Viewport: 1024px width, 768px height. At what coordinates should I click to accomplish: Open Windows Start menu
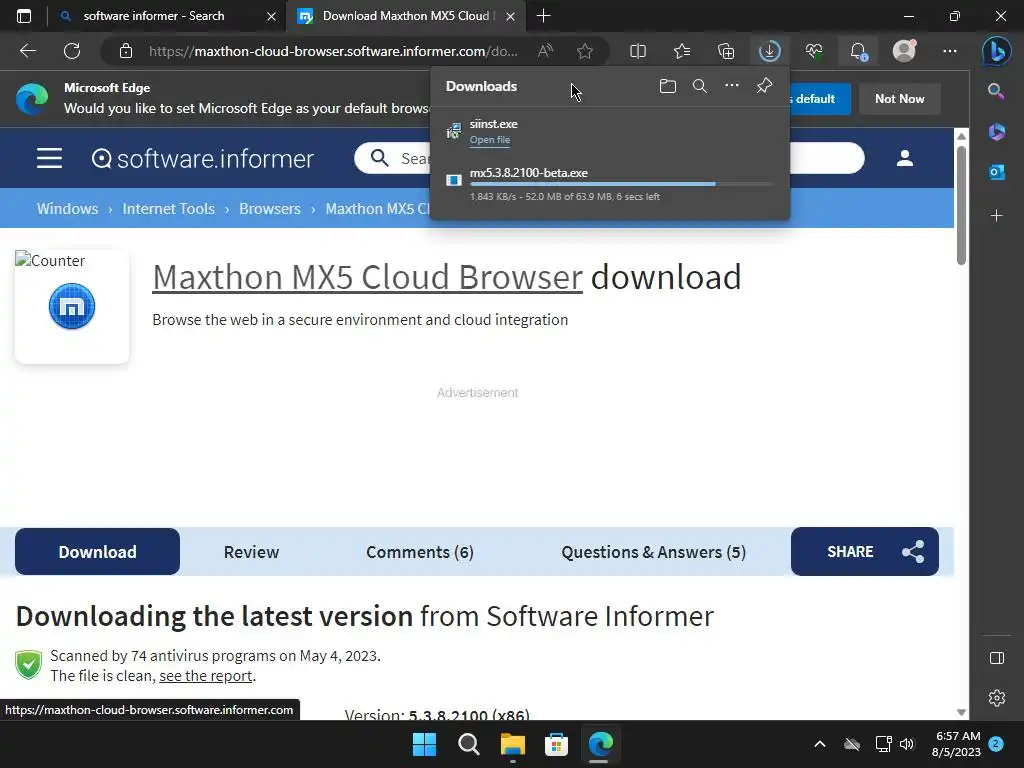coord(424,744)
